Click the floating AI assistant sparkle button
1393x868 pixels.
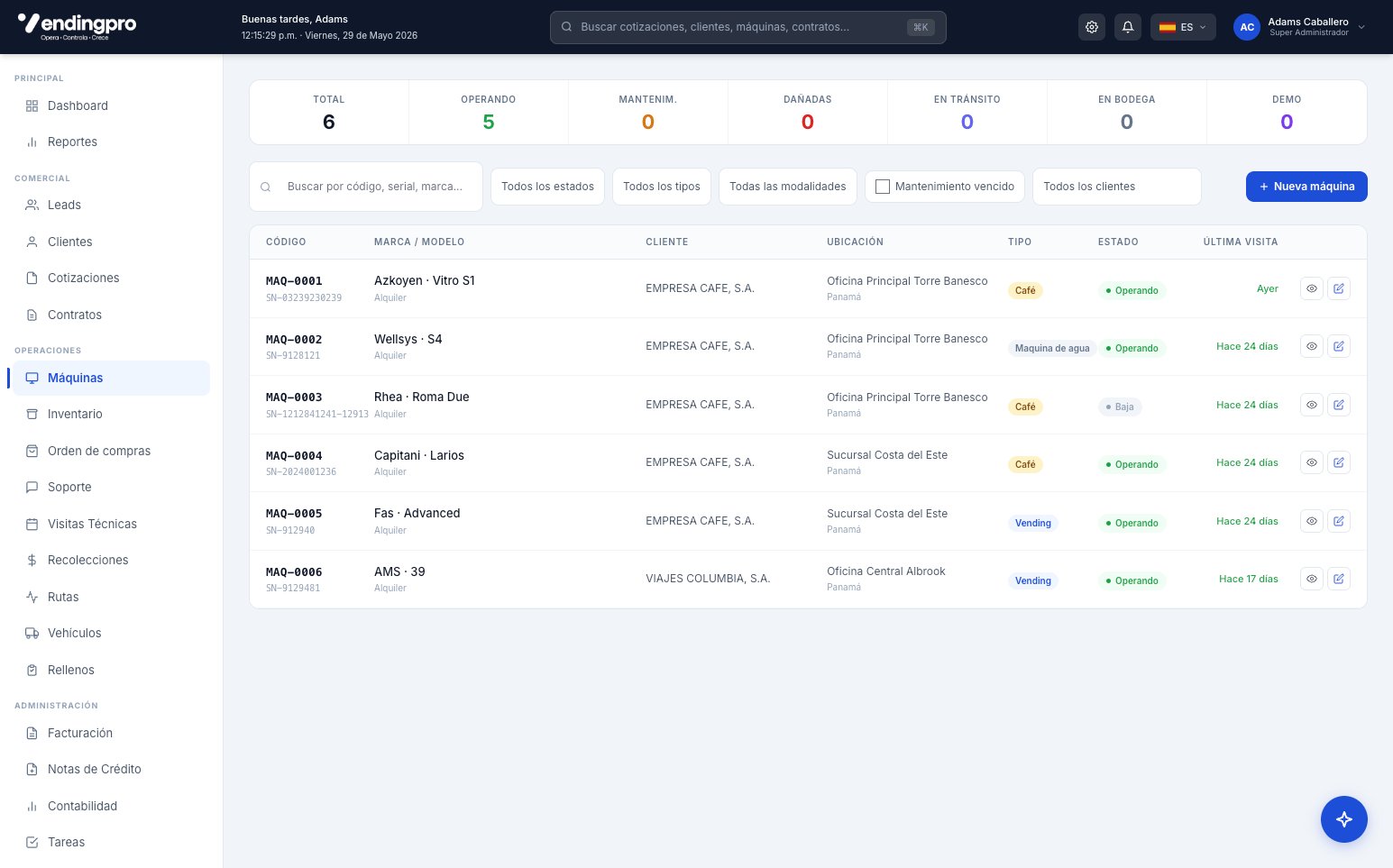pos(1344,819)
